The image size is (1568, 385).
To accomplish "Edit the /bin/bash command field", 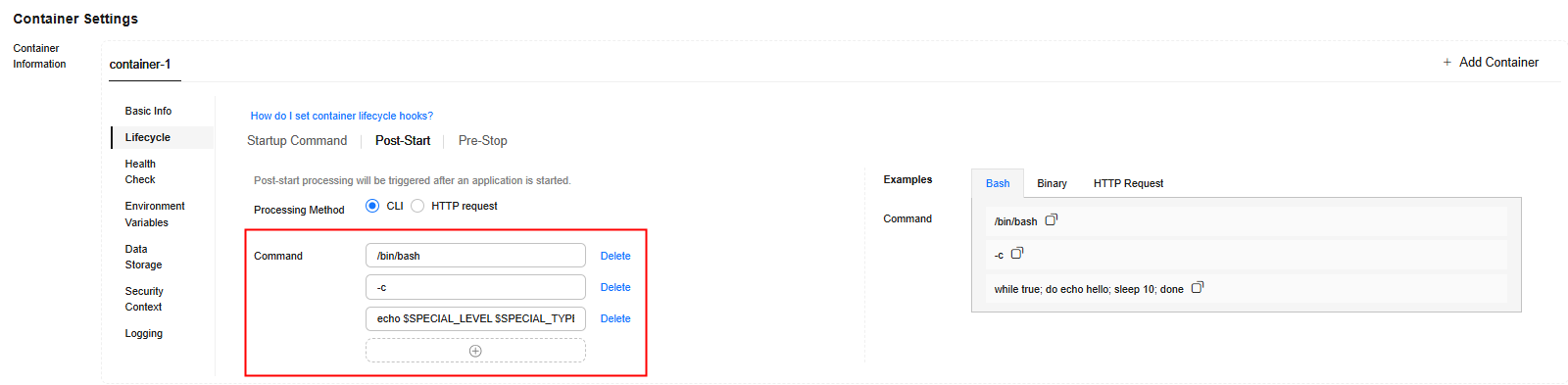I will tap(475, 256).
